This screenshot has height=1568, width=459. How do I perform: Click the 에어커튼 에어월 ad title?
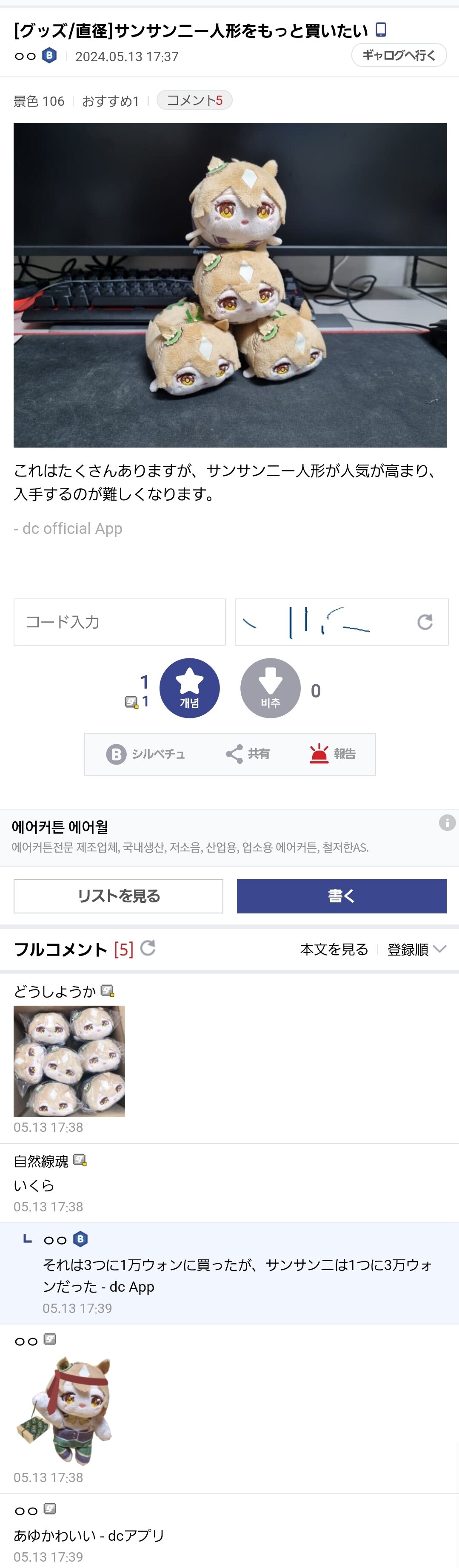(60, 827)
